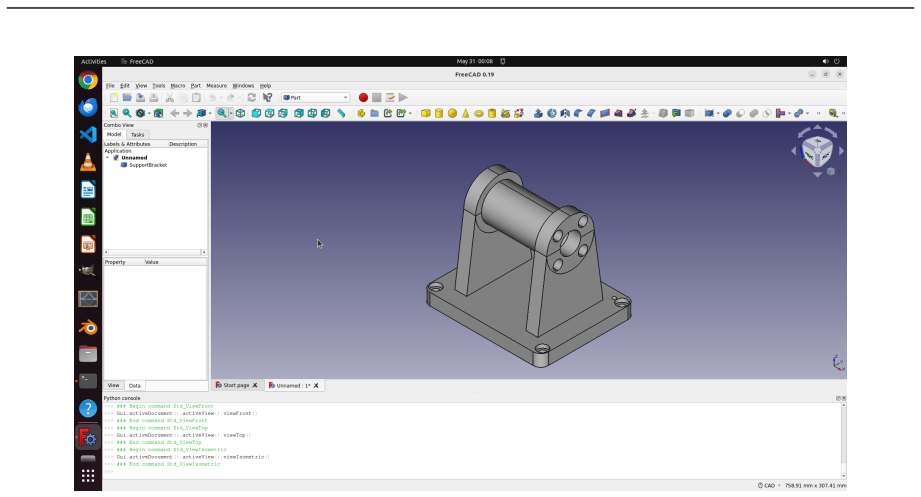Viewport: 921px width, 497px height.
Task: Select the Revolve tool icon
Action: click(x=552, y=113)
